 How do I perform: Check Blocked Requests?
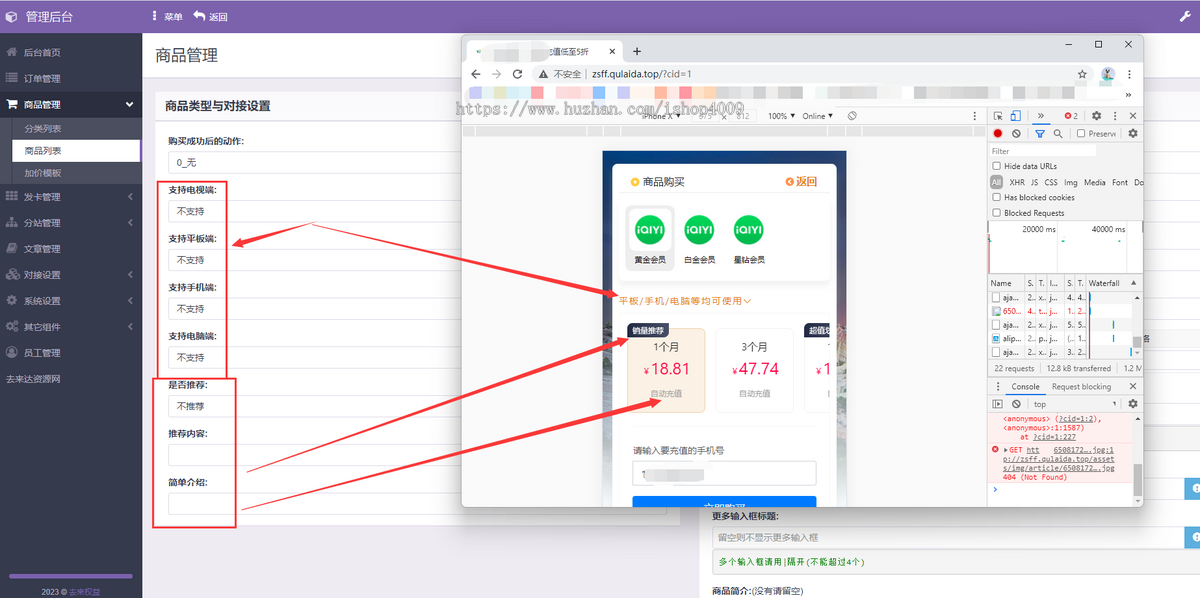[x=996, y=213]
